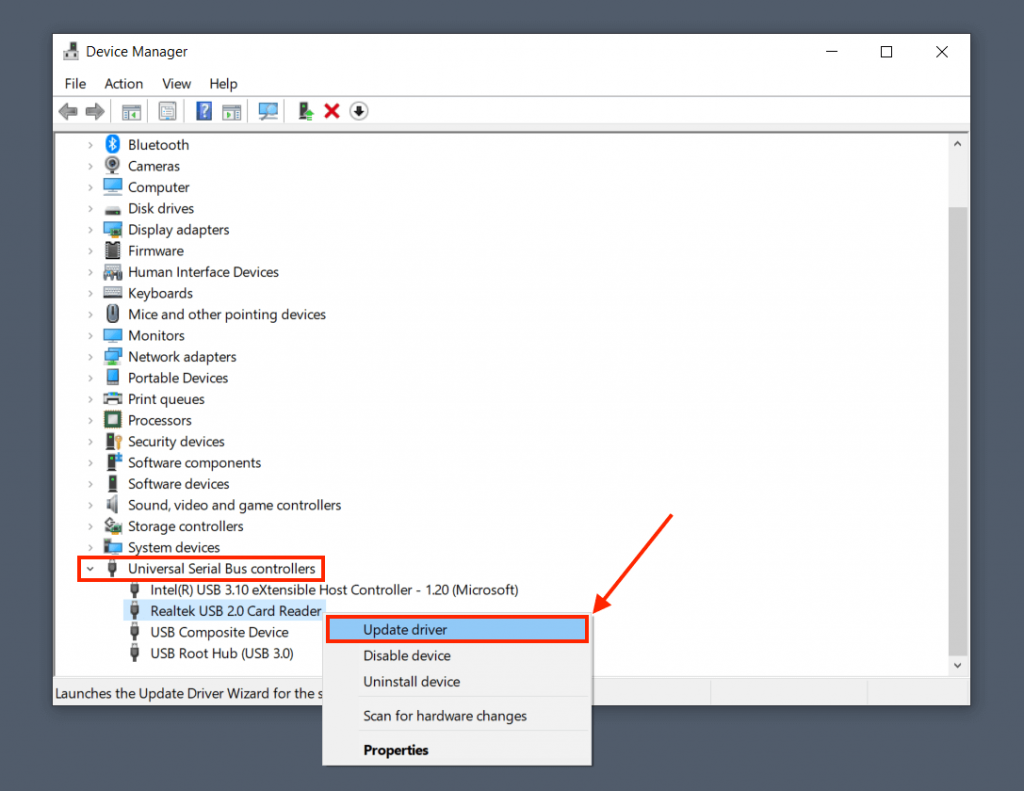This screenshot has width=1024, height=791.
Task: Click the Back arrow toolbar icon
Action: 68,111
